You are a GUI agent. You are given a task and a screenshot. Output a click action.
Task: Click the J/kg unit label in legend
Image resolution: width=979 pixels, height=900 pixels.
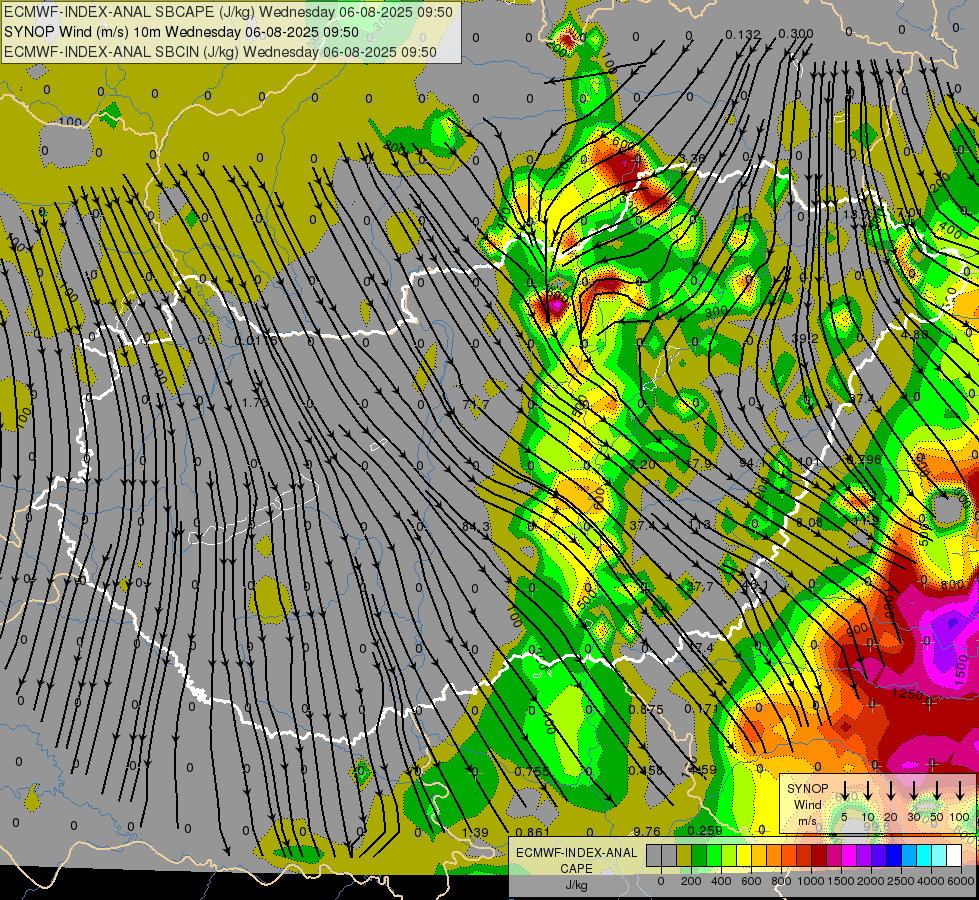576,885
